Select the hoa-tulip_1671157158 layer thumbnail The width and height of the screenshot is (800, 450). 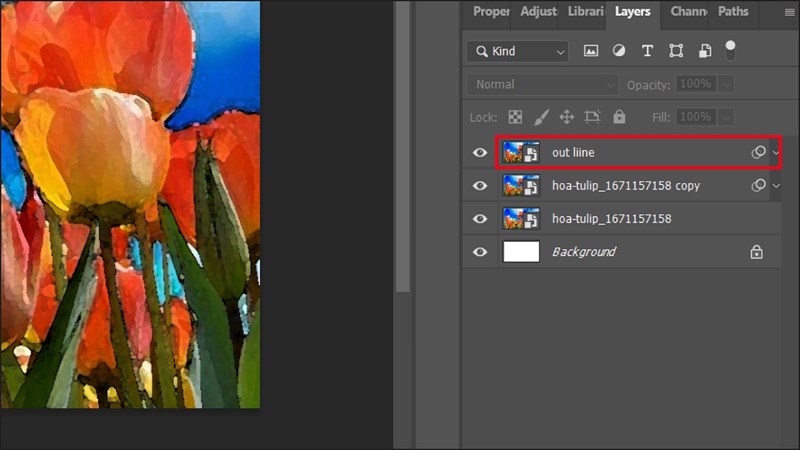pos(521,219)
